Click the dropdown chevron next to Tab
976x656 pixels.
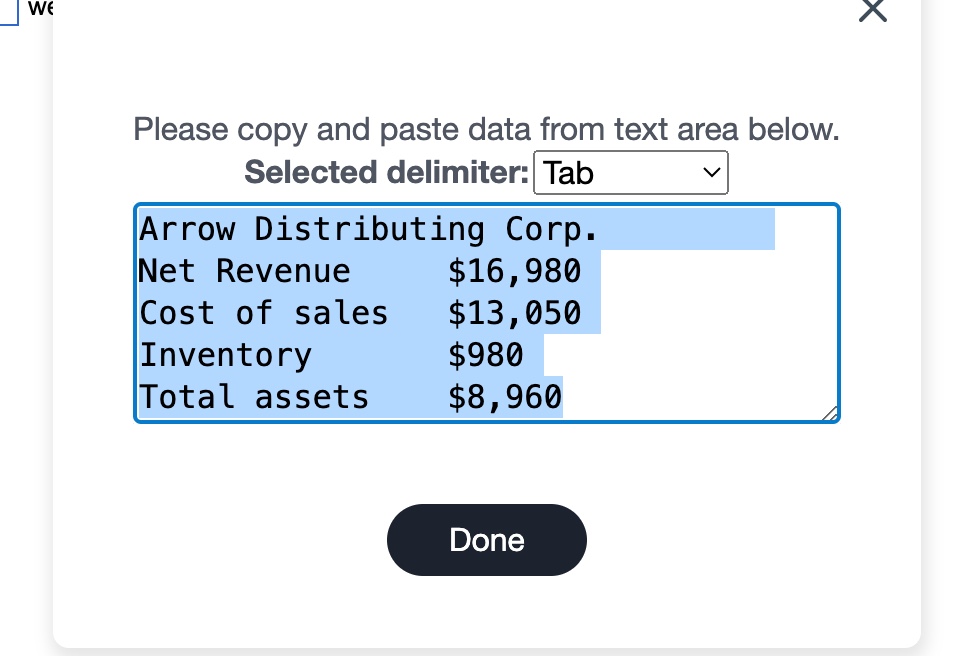pyautogui.click(x=711, y=172)
